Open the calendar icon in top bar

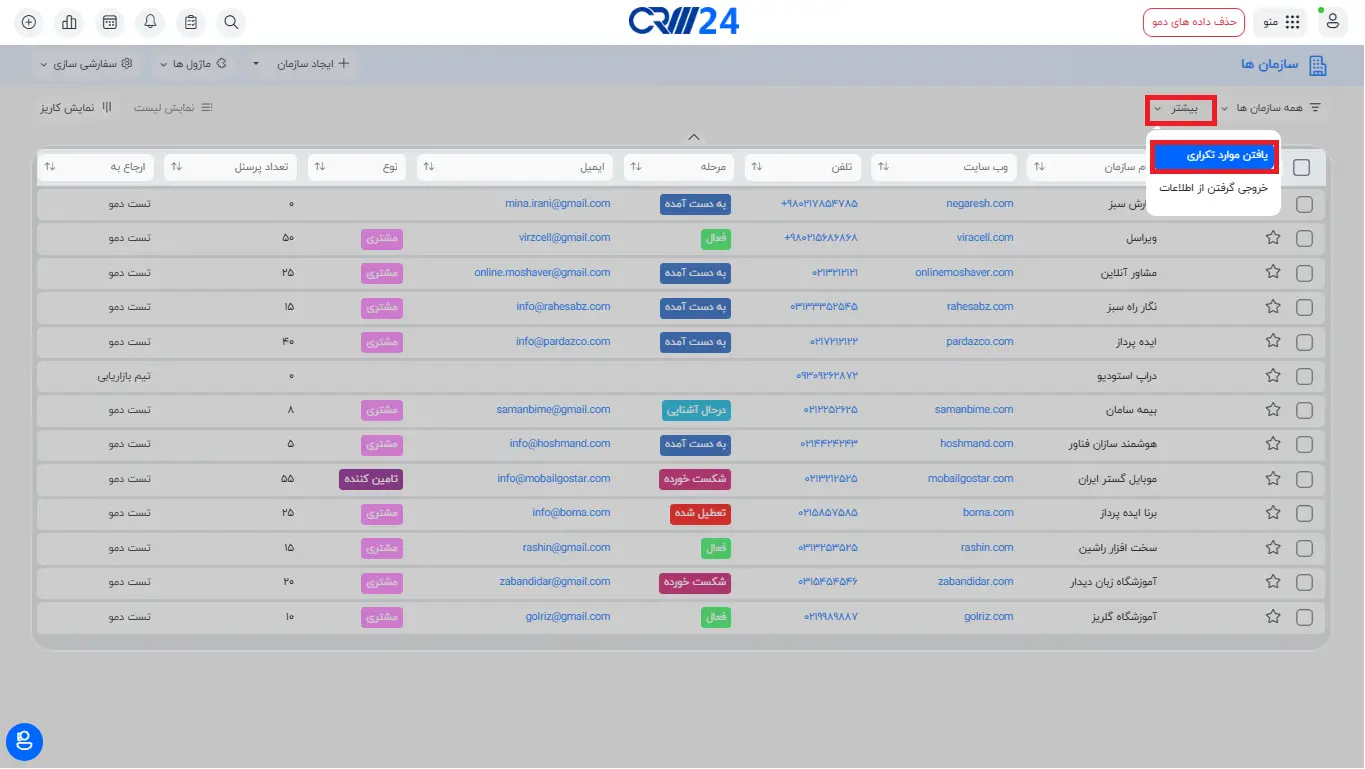110,22
